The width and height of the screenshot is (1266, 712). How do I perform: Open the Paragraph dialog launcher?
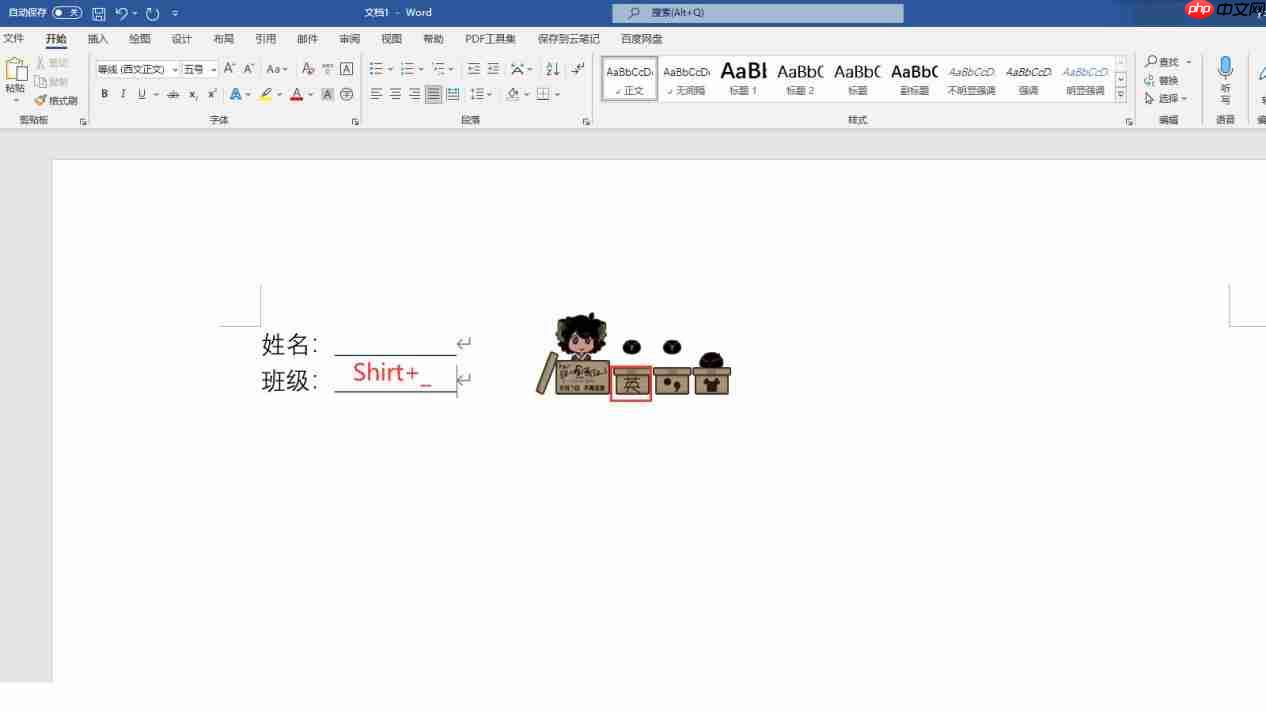(x=586, y=121)
